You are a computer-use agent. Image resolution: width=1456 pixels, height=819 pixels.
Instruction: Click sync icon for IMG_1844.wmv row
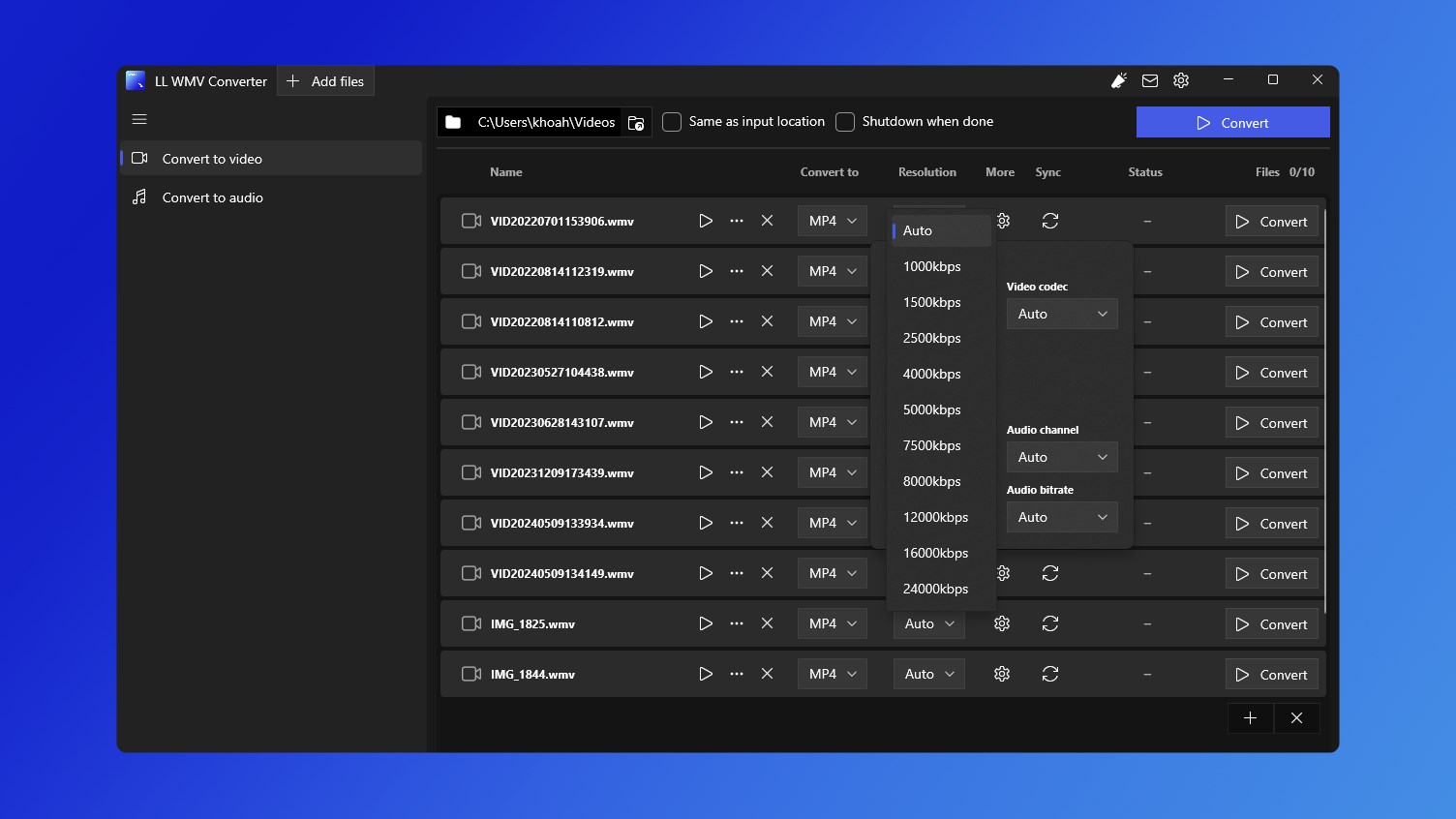[1050, 674]
